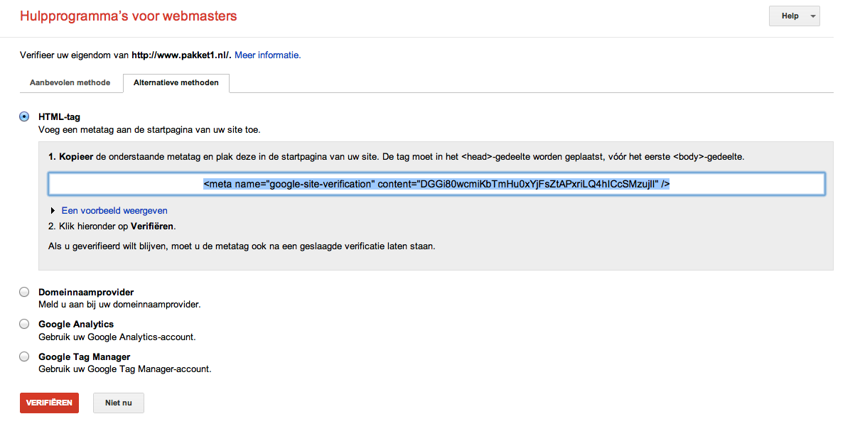This screenshot has width=855, height=436.
Task: Choose the Domeinnaamprovider radio button
Action: (x=24, y=292)
